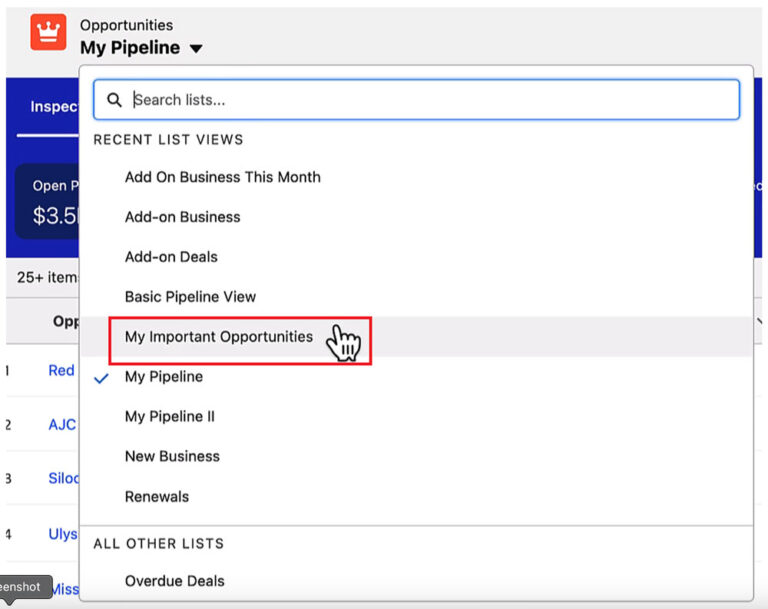Type in the Search lists field
768x609 pixels.
(x=430, y=100)
